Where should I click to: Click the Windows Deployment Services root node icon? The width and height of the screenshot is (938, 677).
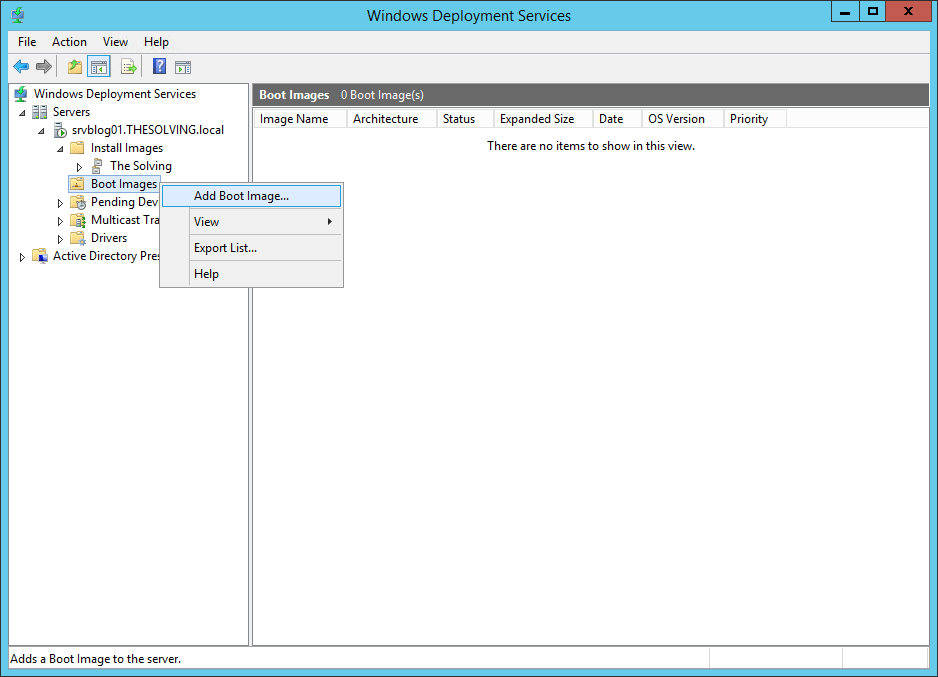pyautogui.click(x=21, y=94)
